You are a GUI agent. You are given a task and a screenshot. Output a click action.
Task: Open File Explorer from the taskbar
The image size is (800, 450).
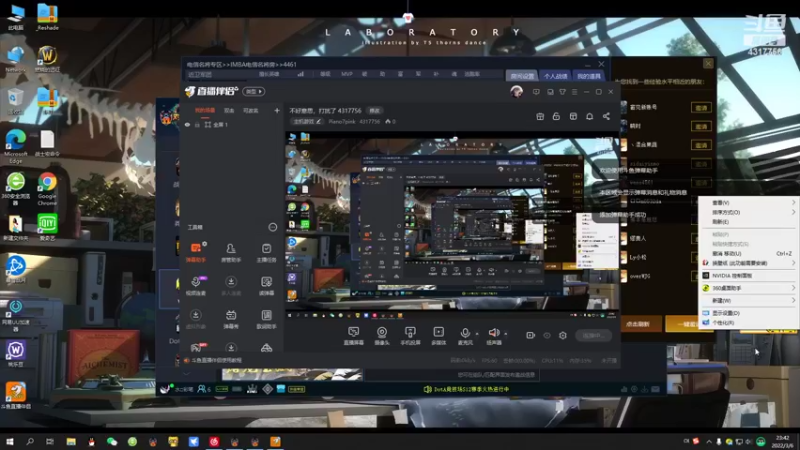coord(71,441)
